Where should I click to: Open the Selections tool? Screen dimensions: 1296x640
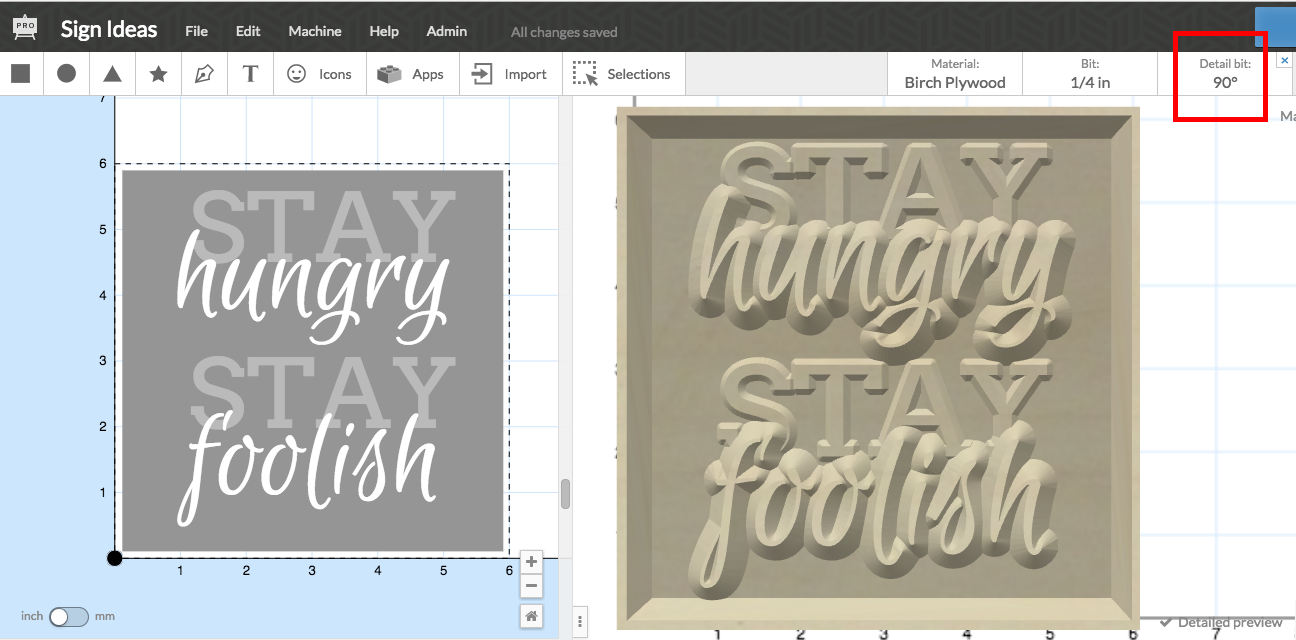coord(621,74)
